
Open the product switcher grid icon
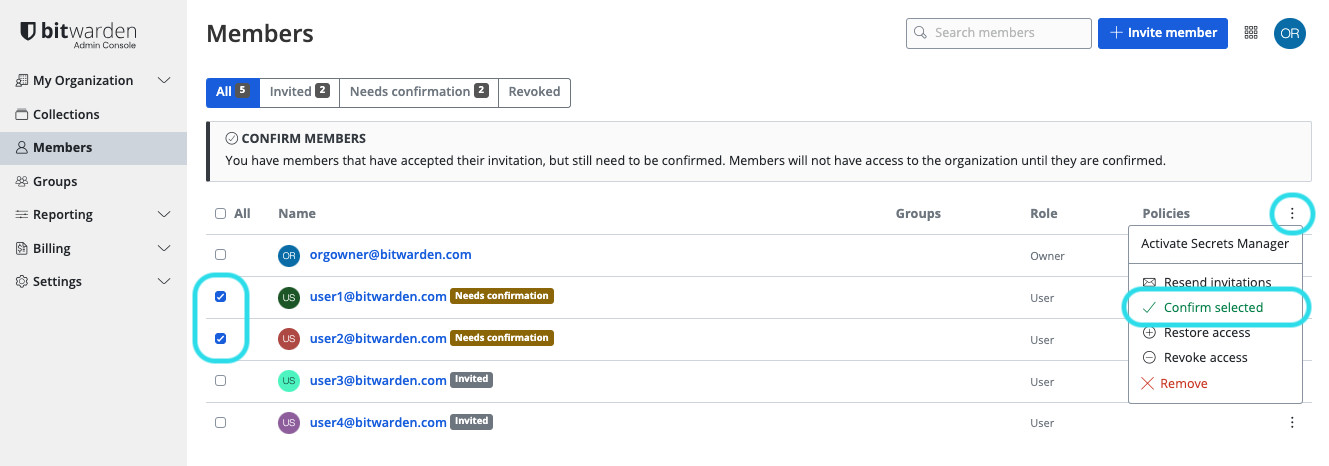[x=1250, y=33]
